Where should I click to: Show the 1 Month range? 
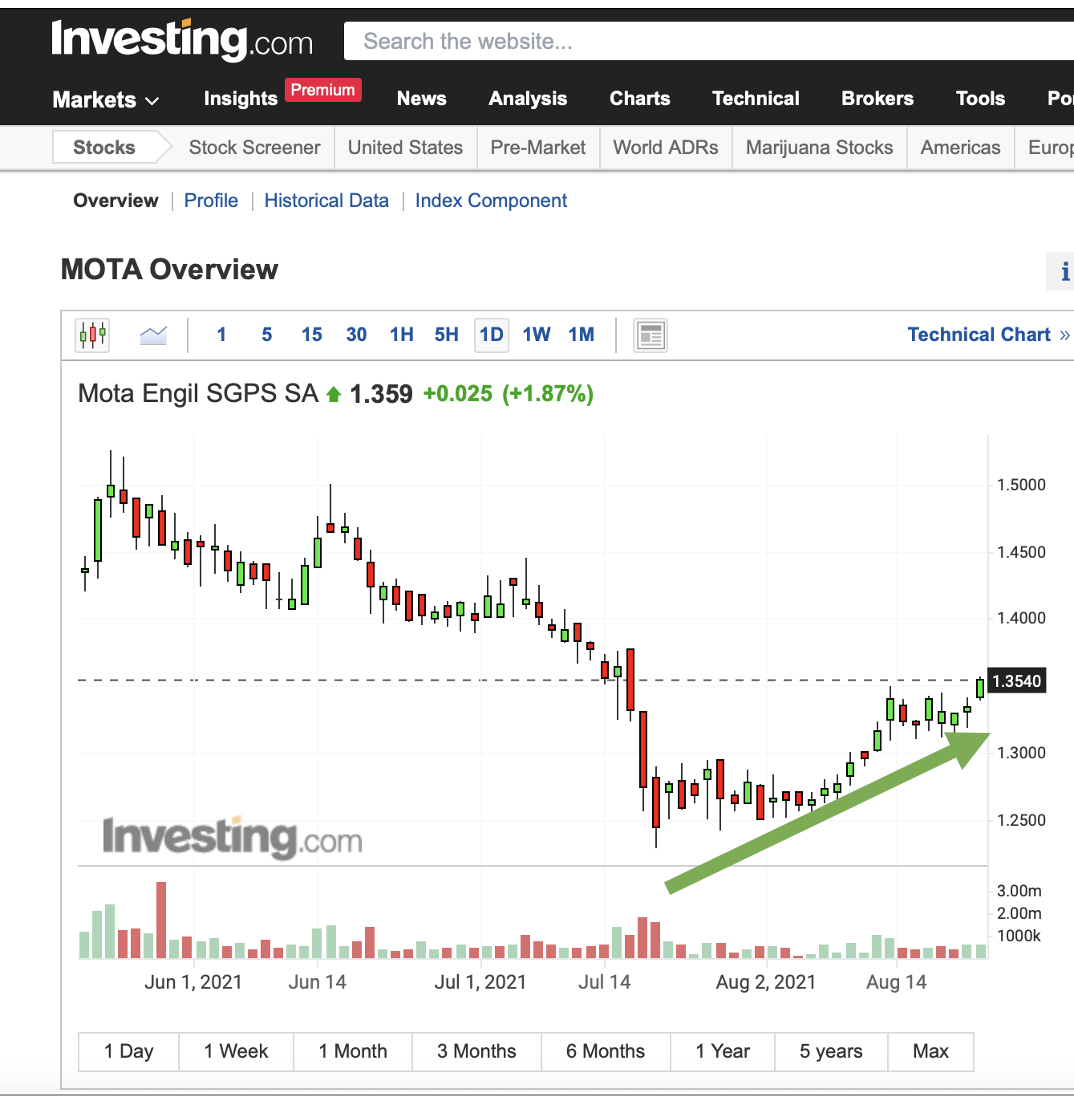[x=353, y=1052]
